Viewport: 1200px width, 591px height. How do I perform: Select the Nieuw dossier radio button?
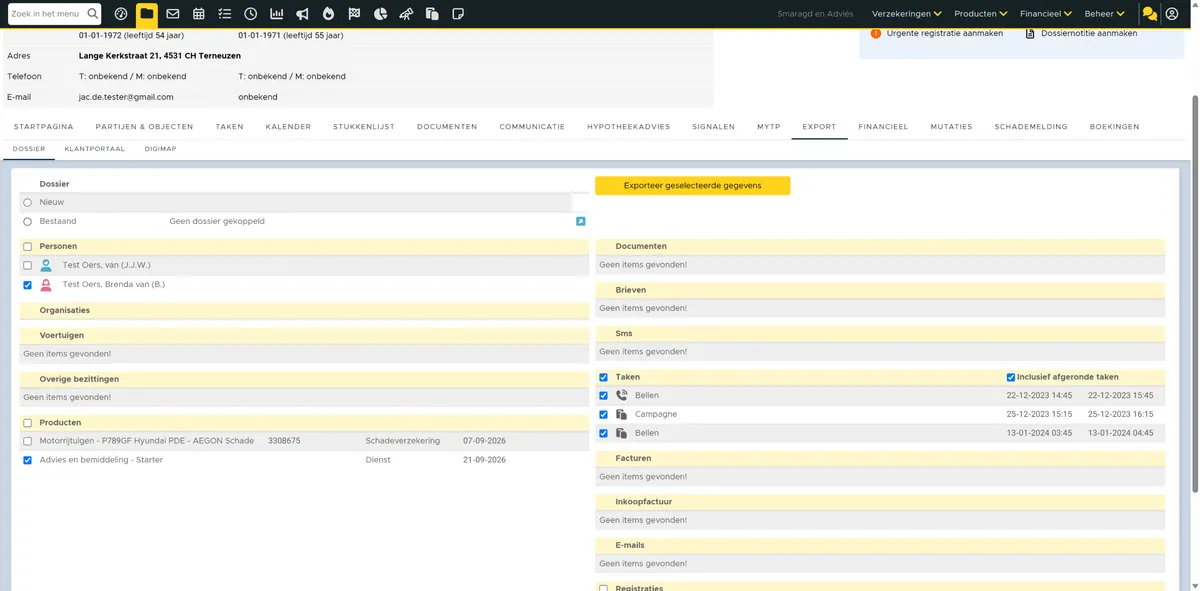tap(28, 202)
